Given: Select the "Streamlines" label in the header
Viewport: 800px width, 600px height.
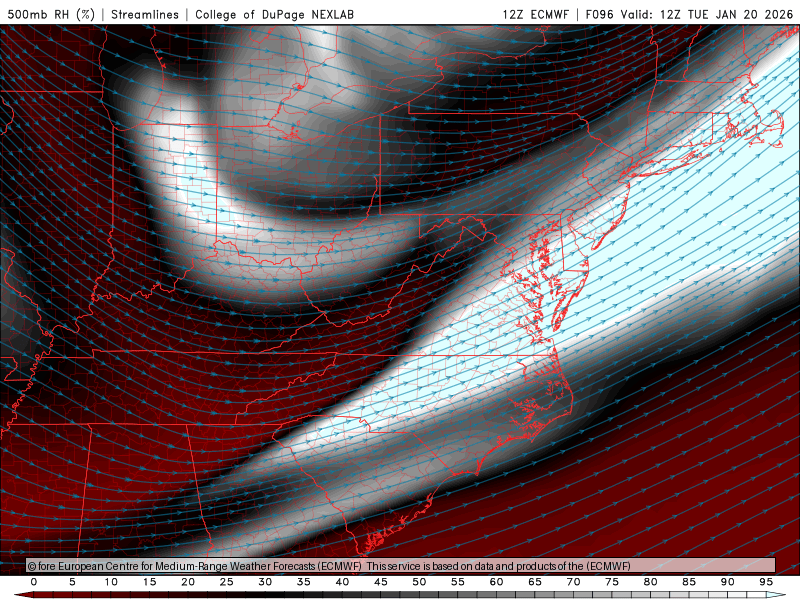Looking at the screenshot, I should (145, 14).
